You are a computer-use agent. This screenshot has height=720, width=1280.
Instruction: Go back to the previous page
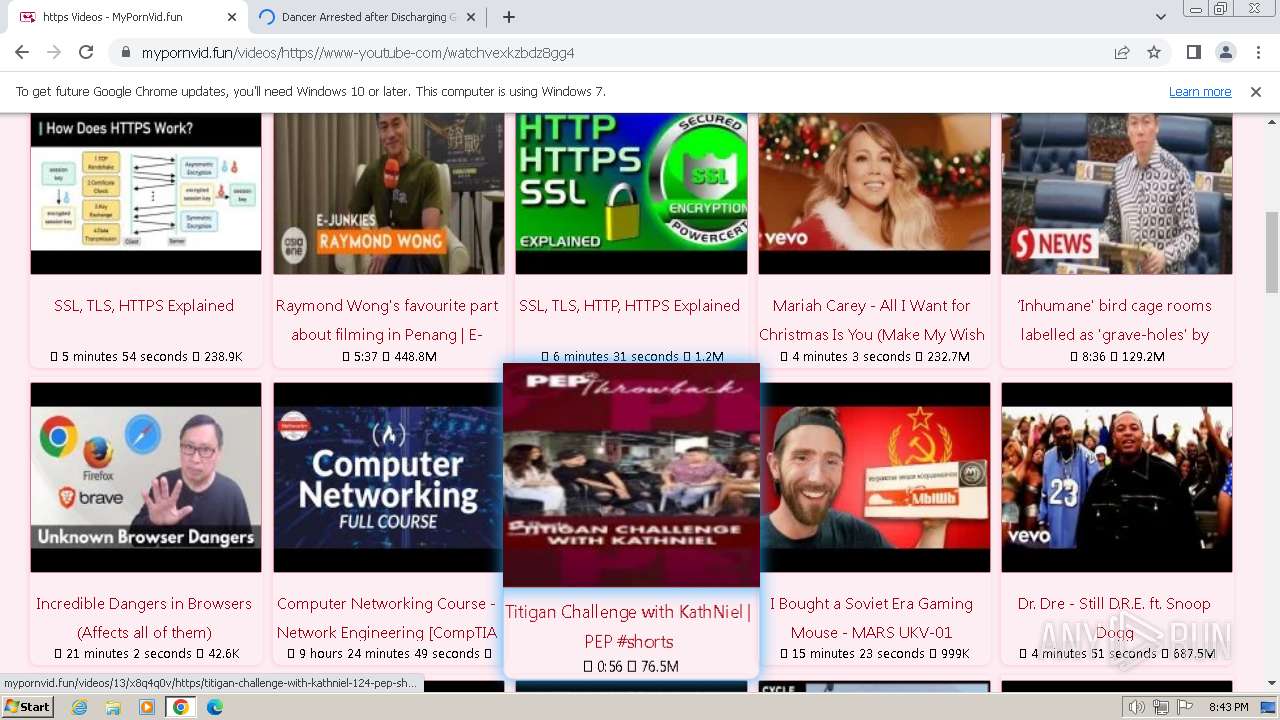22,53
